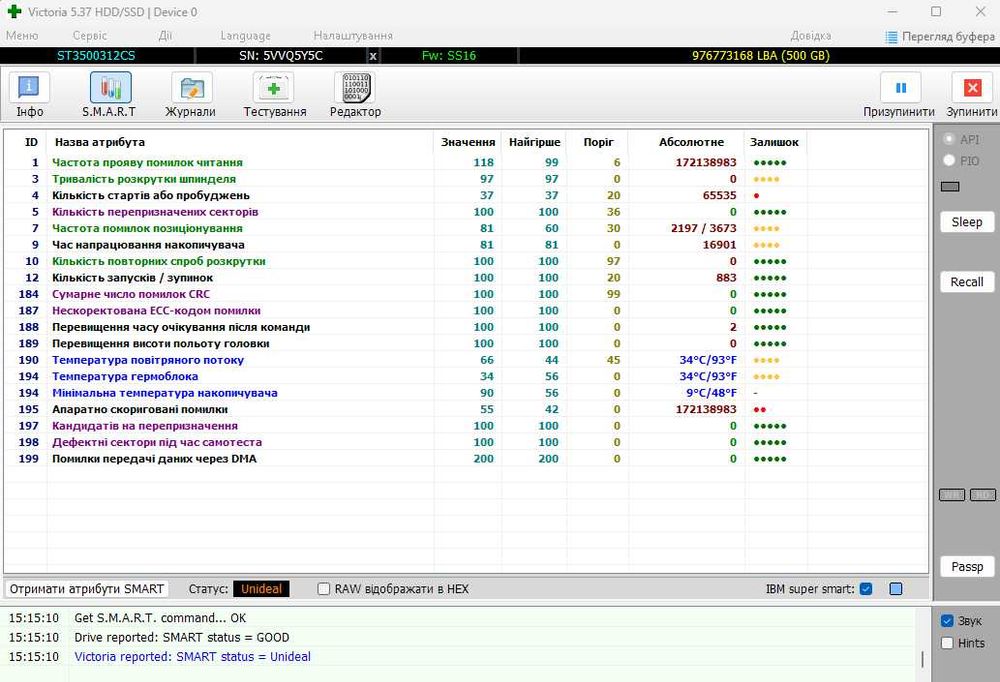Enable the Hints checkbox

tap(947, 643)
